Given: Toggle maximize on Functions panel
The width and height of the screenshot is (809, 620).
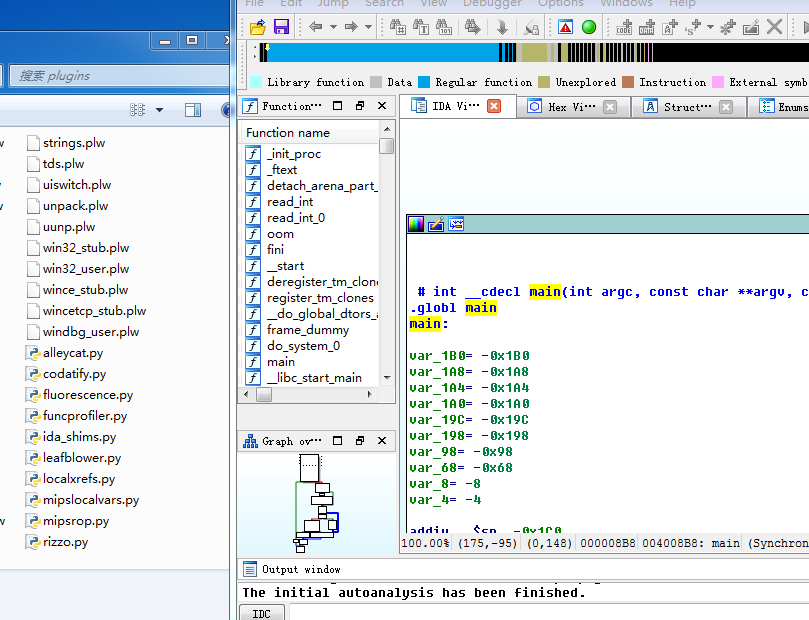Looking at the screenshot, I should (337, 106).
